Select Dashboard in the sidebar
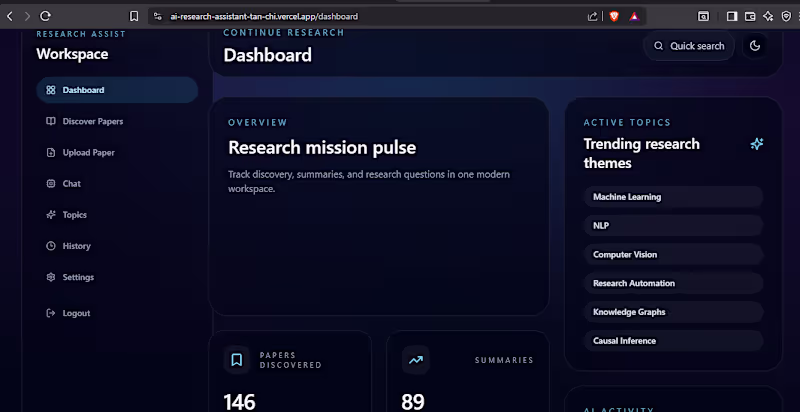Screen dimensions: 800x412 point(117,90)
